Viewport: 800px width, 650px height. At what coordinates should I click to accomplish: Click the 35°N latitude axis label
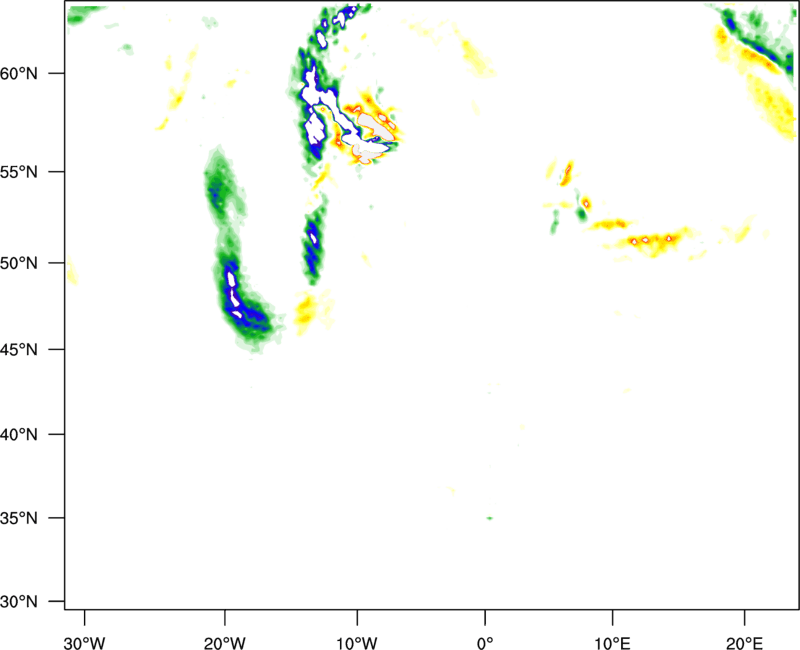tap(19, 518)
